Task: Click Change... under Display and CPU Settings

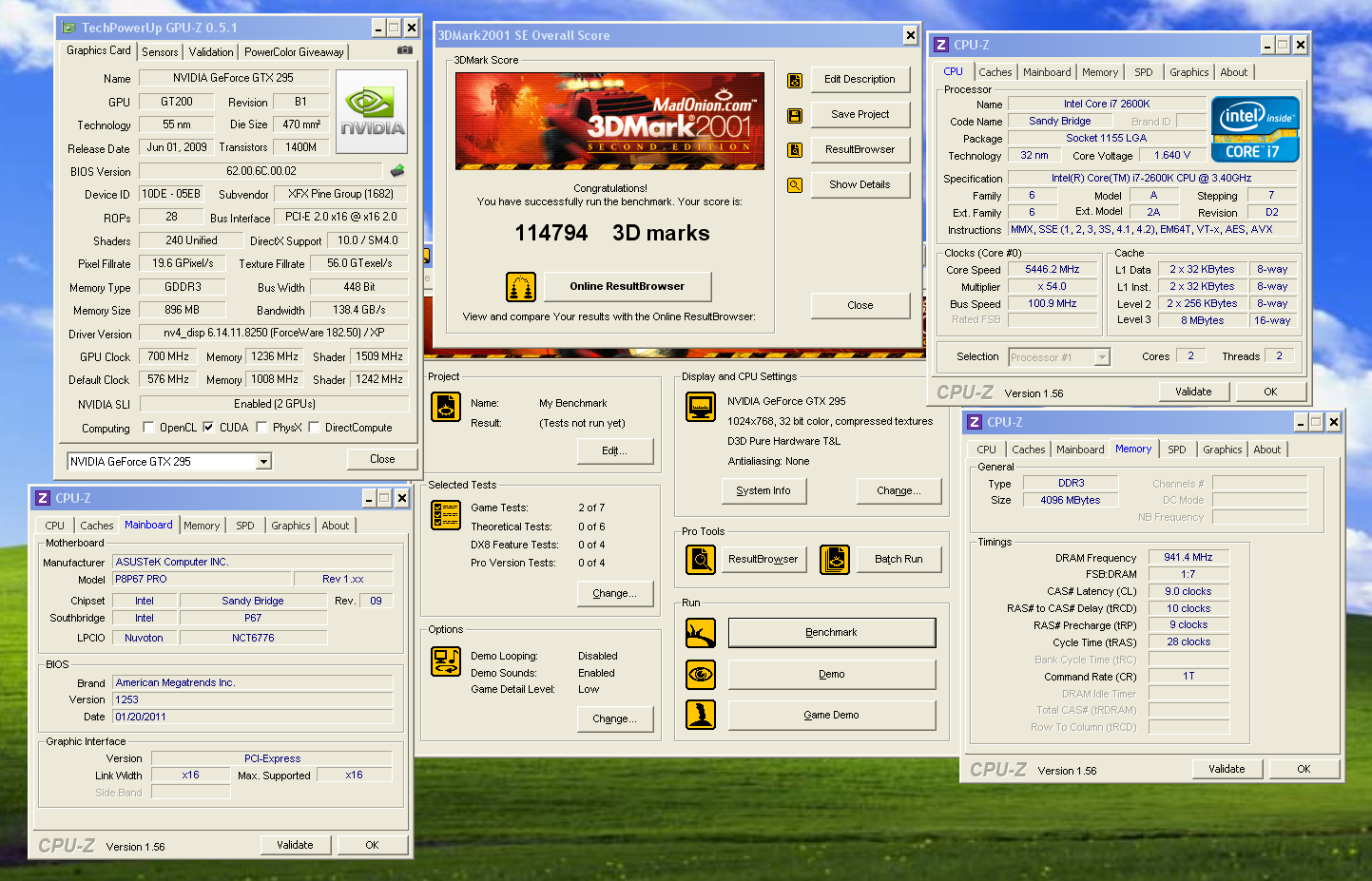Action: tap(899, 490)
